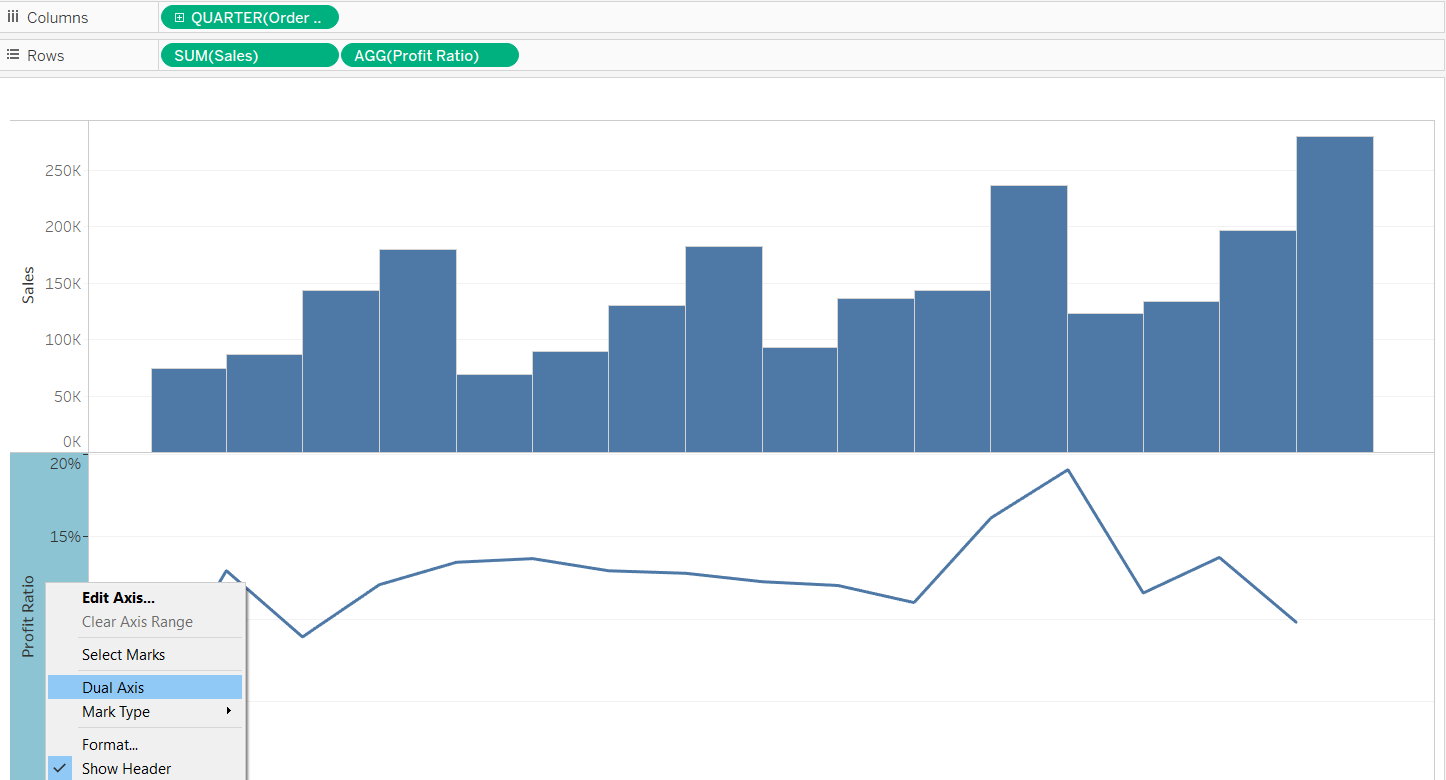Viewport: 1446px width, 780px height.
Task: Click the Clear Axis Range menu entry
Action: [144, 622]
